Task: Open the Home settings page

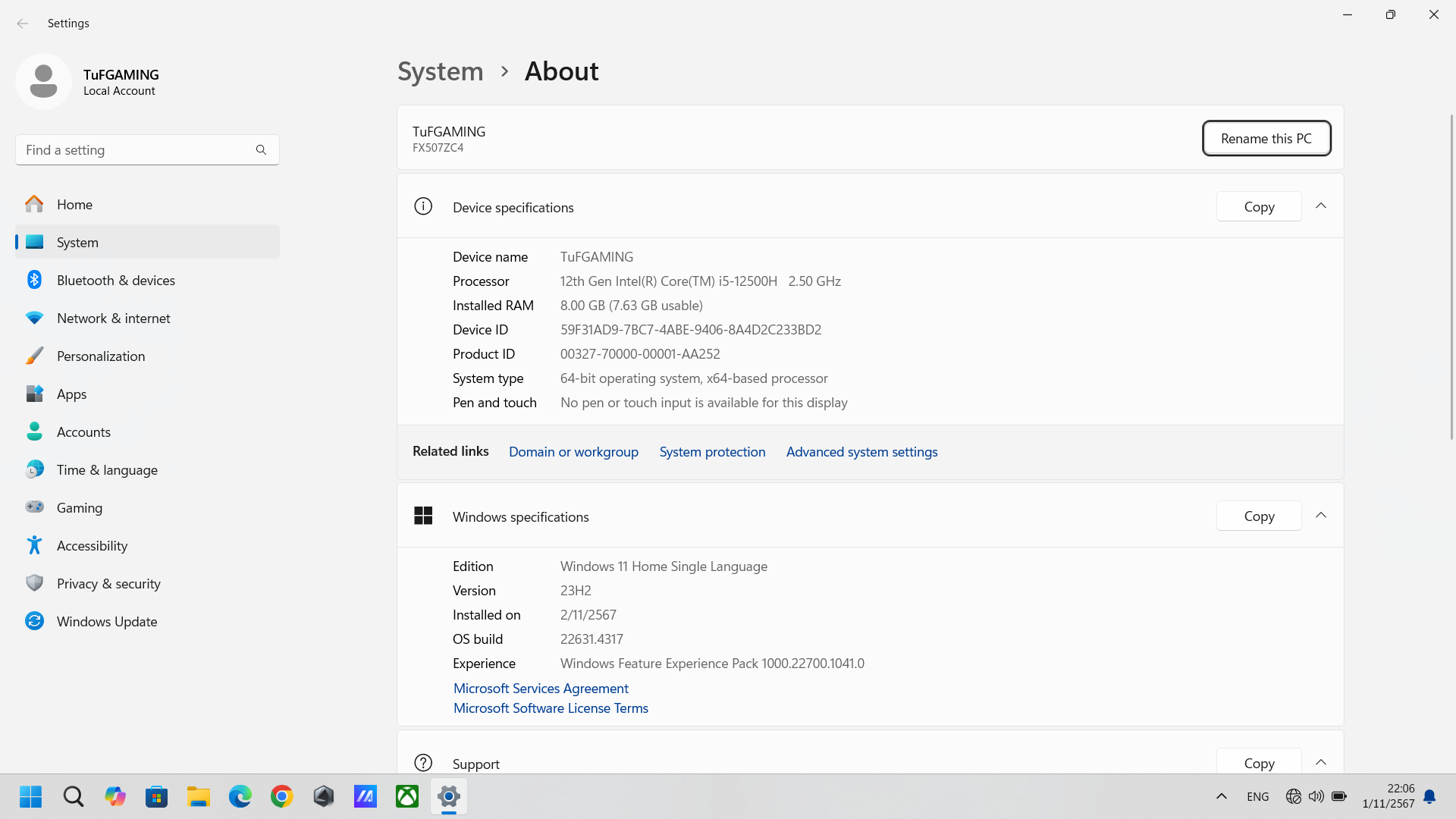Action: (147, 204)
